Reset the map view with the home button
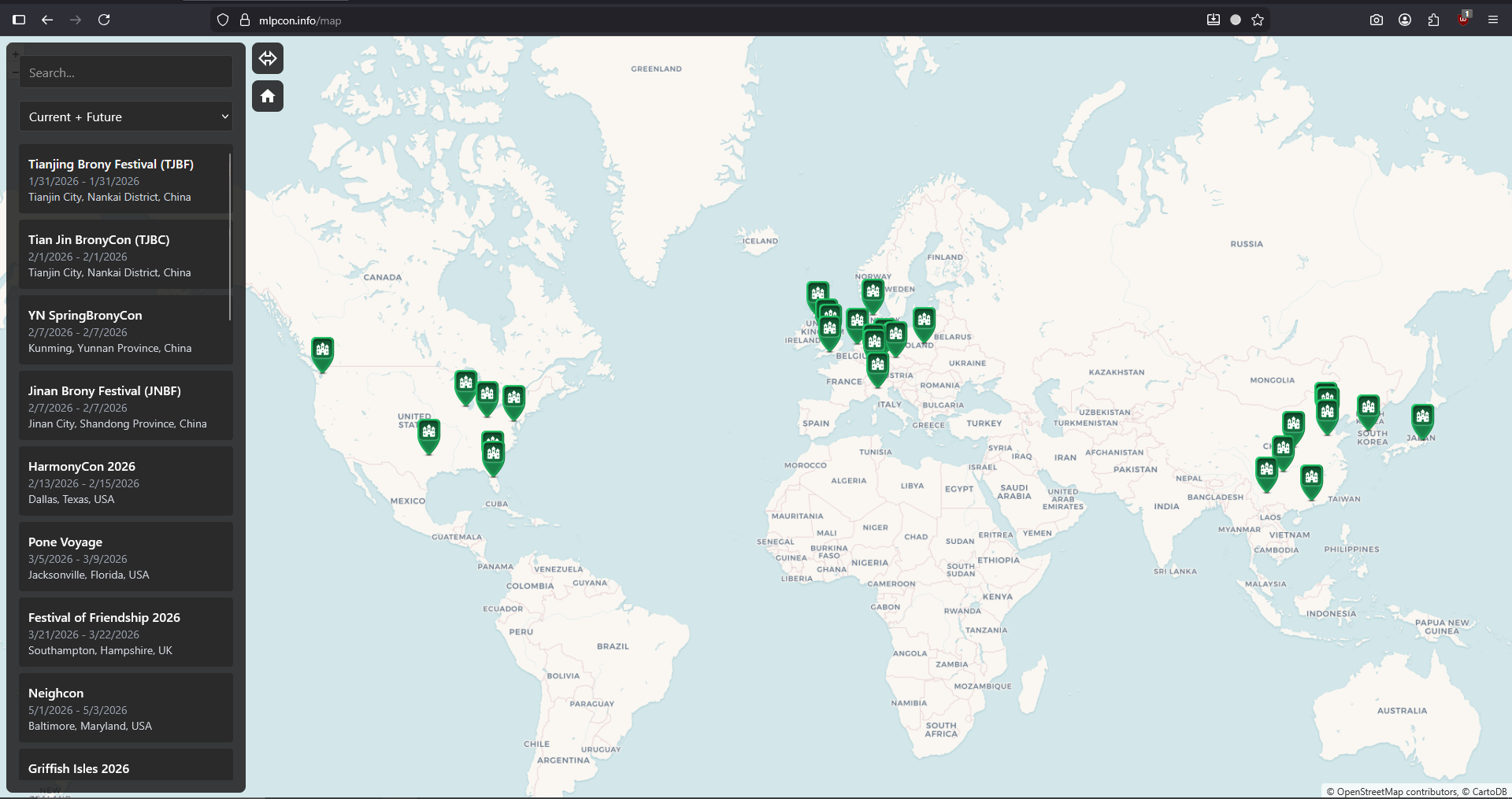 [x=268, y=96]
